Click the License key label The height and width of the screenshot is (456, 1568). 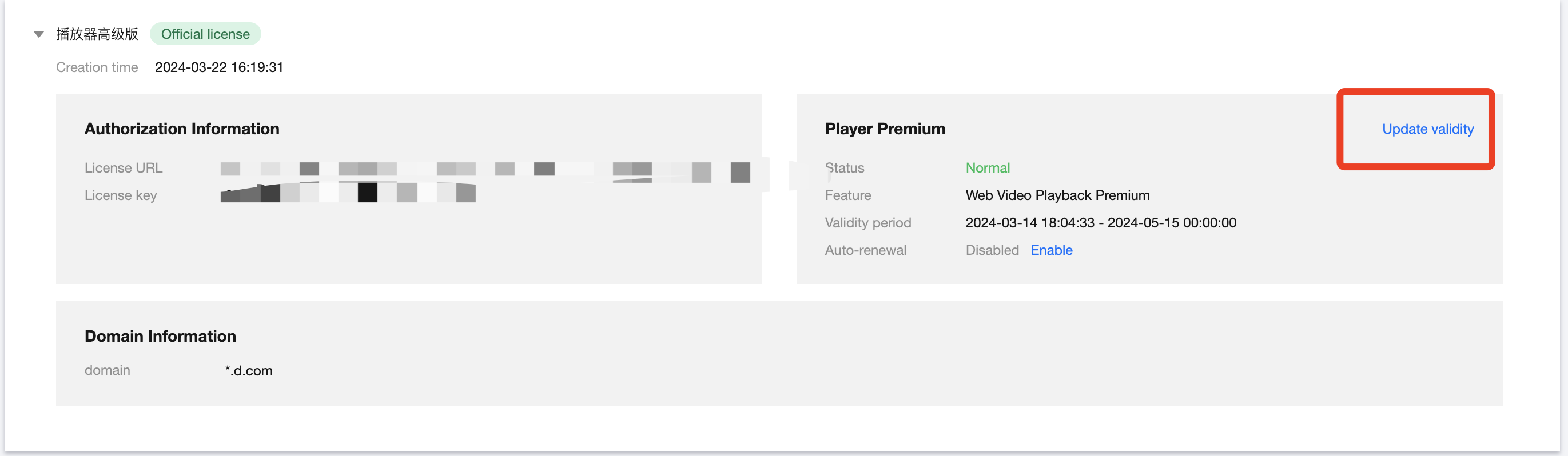pos(121,195)
